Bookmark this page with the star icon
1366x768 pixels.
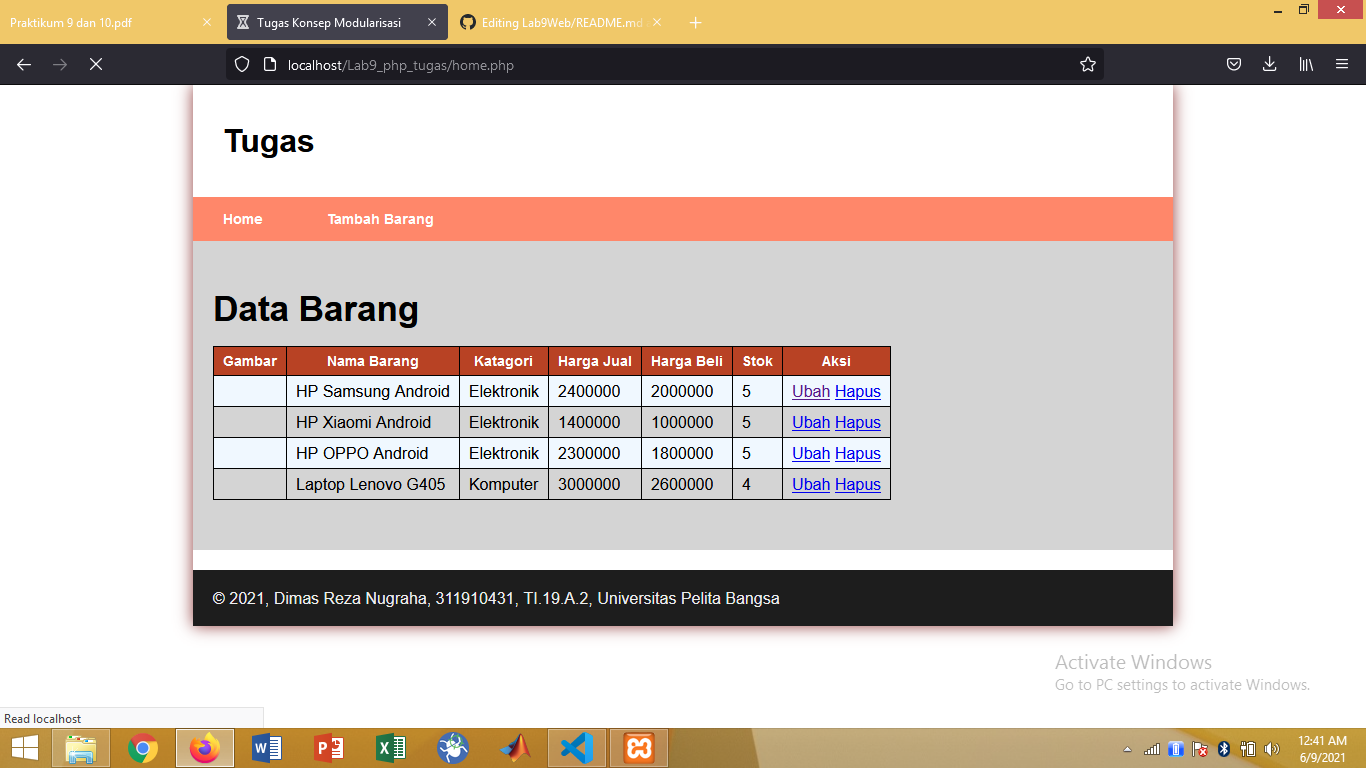pos(1088,65)
